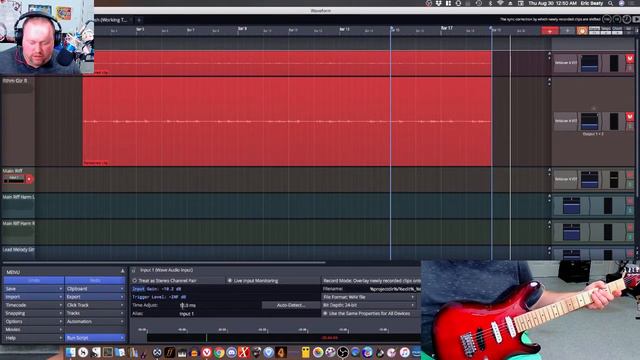Open the Help menu
This screenshot has height=360, width=640.
(34, 338)
